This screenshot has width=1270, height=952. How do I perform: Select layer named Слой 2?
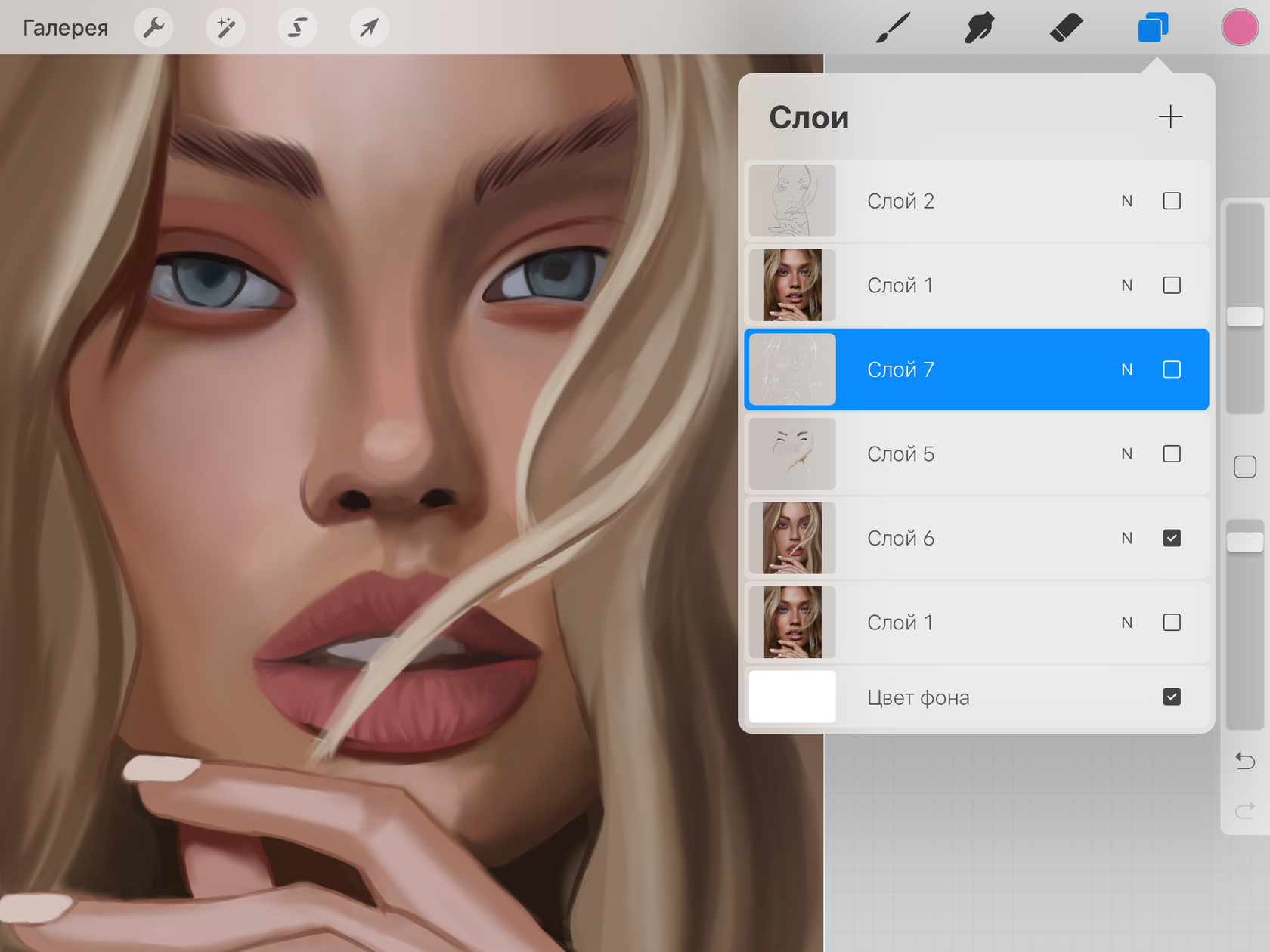[900, 201]
